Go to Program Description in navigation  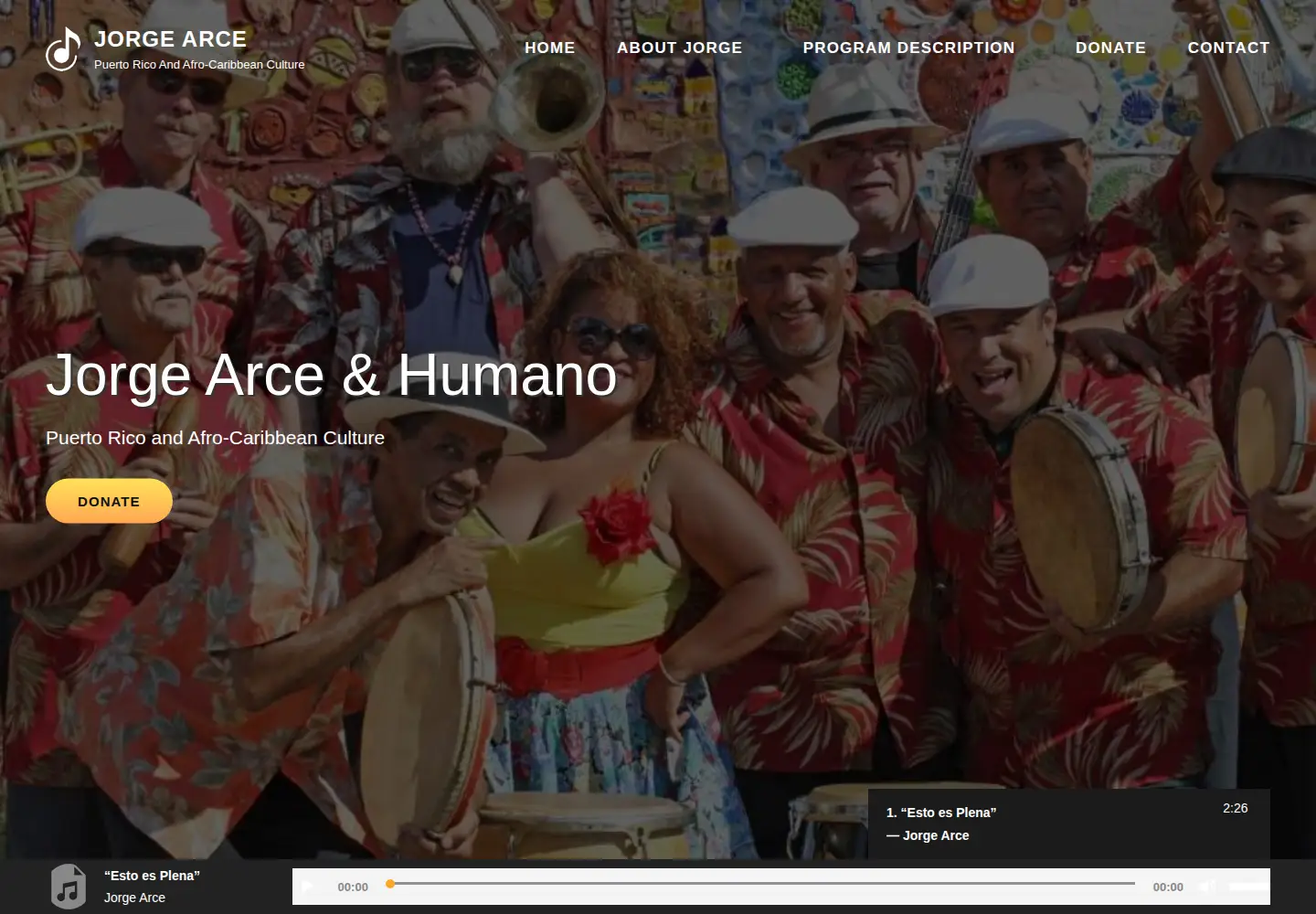point(909,48)
